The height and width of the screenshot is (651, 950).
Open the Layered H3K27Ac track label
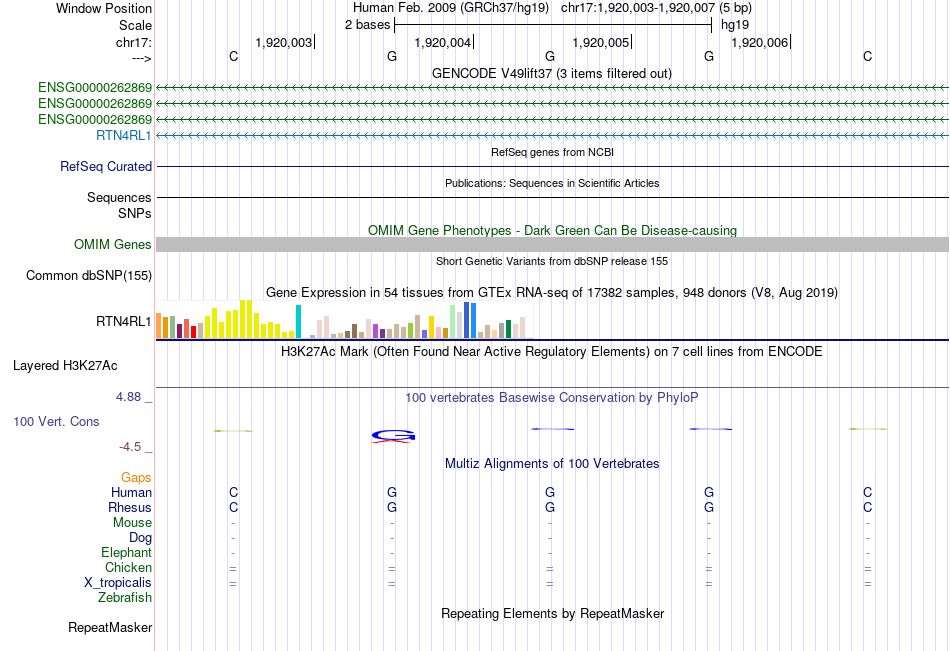[x=65, y=366]
